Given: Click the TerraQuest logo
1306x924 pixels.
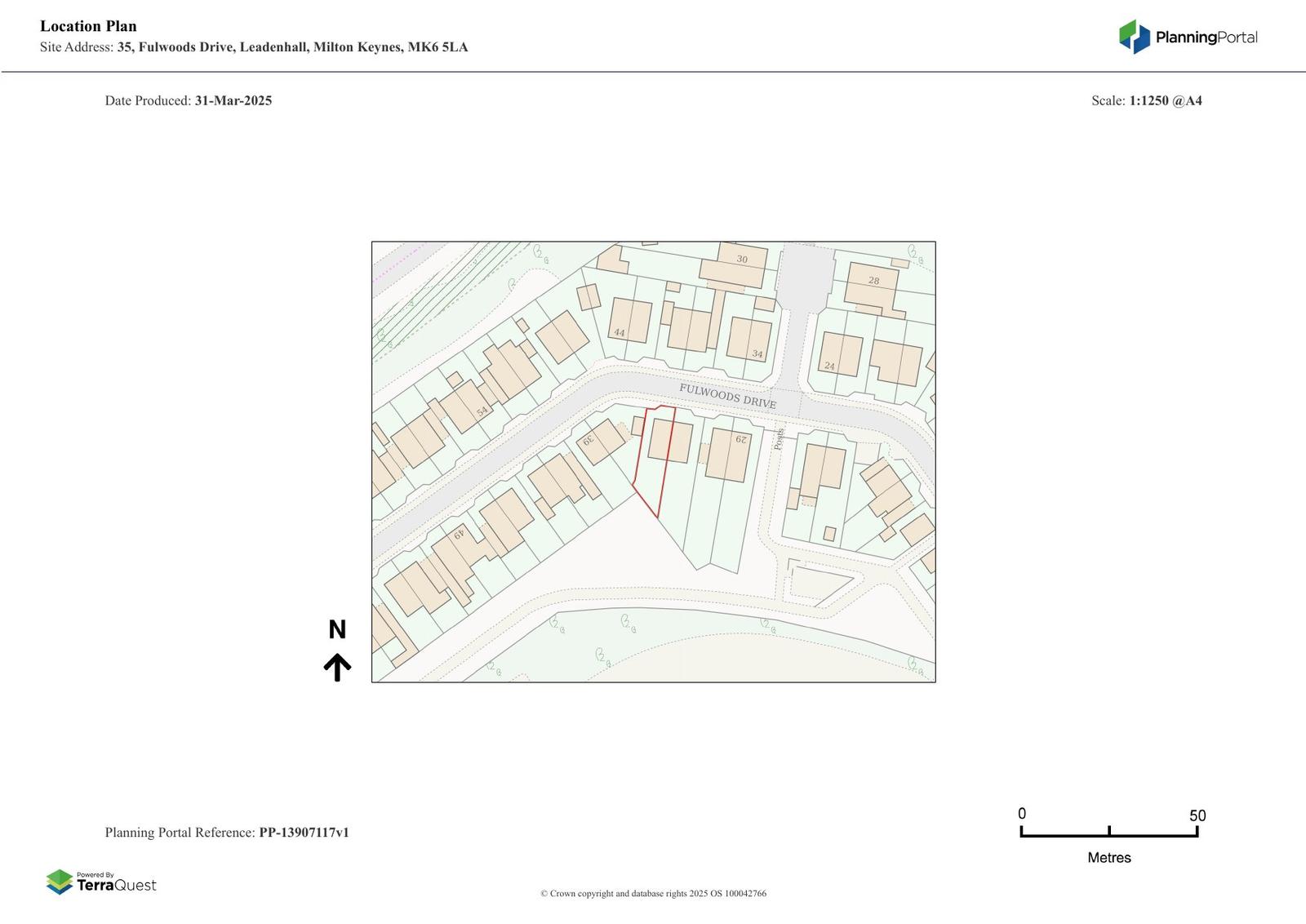Looking at the screenshot, I should (x=101, y=882).
